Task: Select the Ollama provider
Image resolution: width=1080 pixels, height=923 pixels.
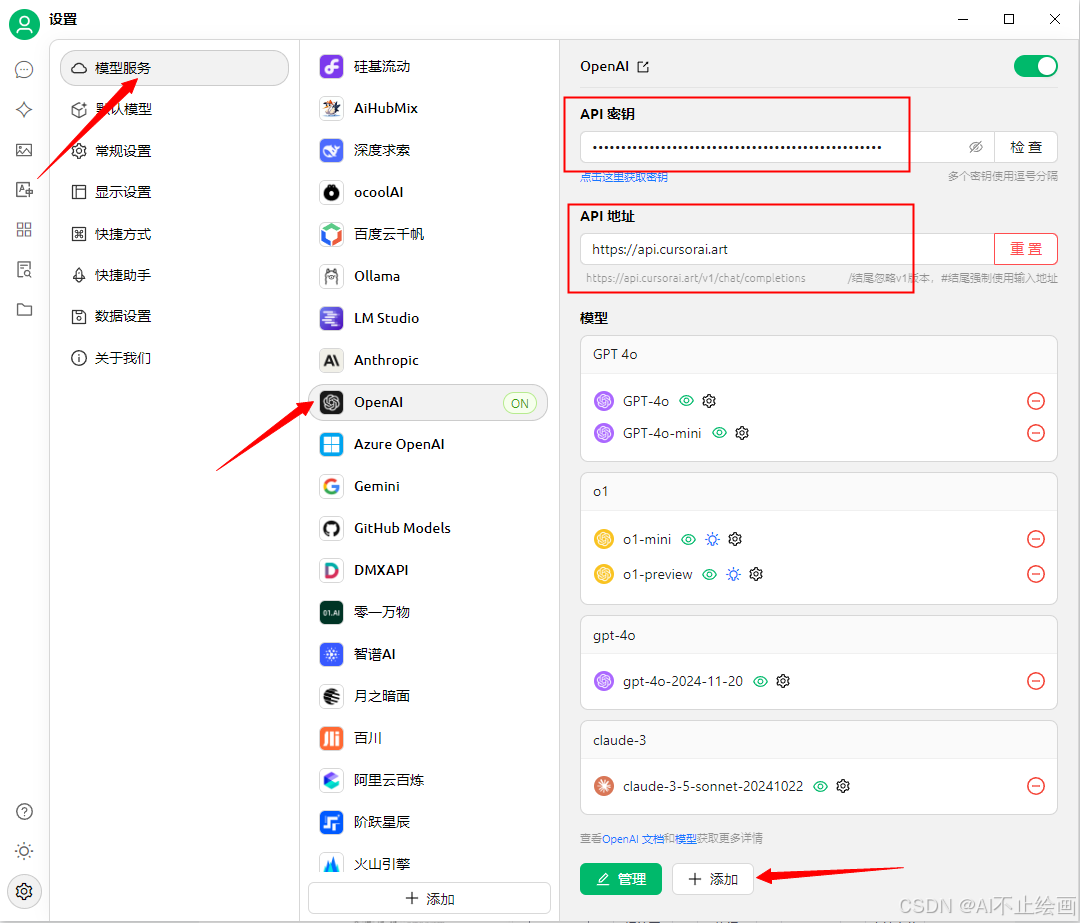Action: (428, 276)
